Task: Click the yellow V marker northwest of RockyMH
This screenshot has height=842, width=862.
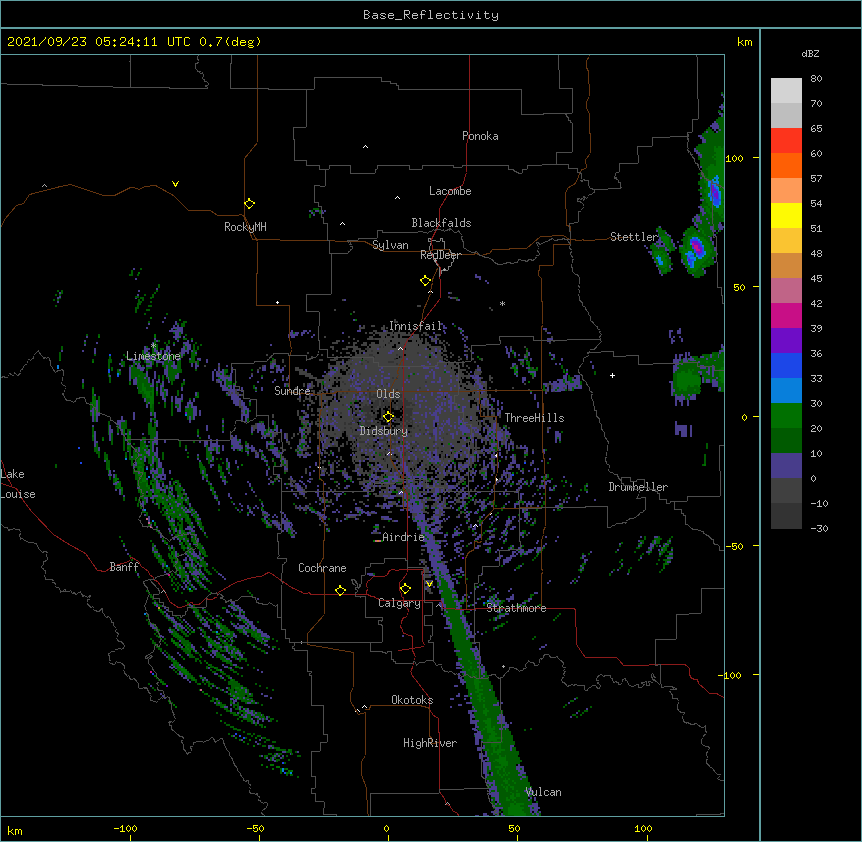Action: pos(175,184)
